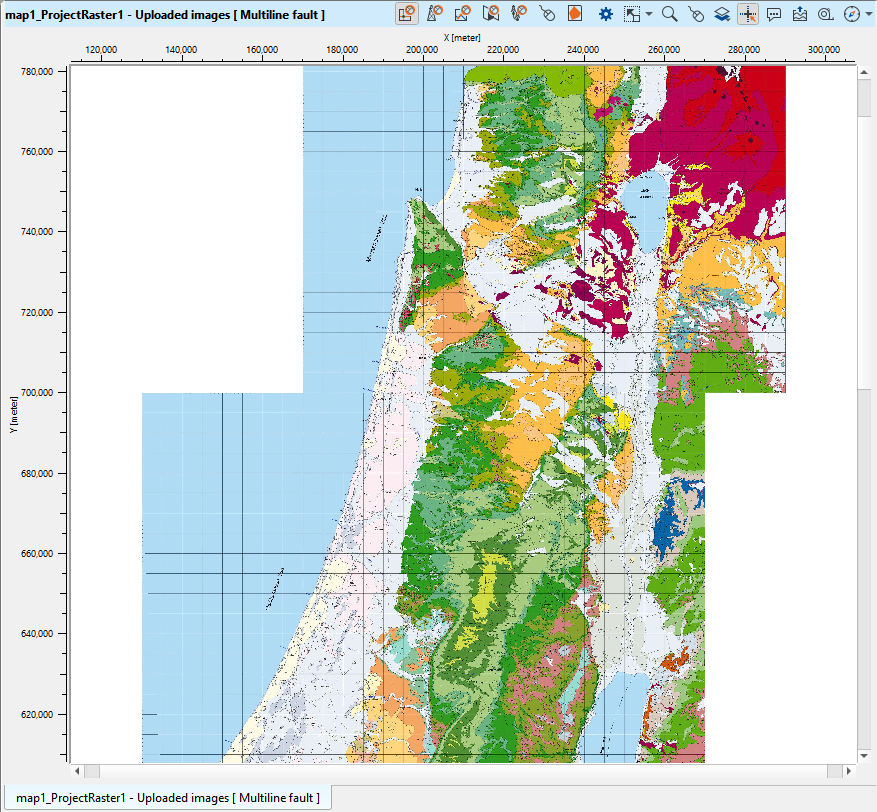
Task: Click the speech bubble annotation icon
Action: tap(774, 14)
